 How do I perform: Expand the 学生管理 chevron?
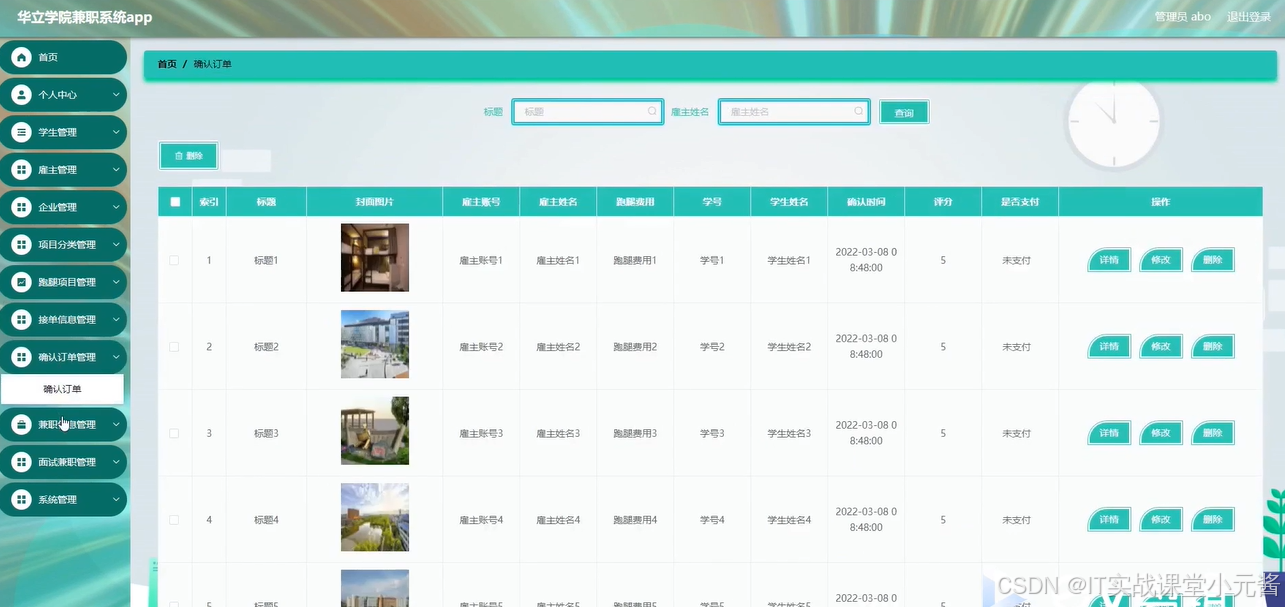pos(116,132)
